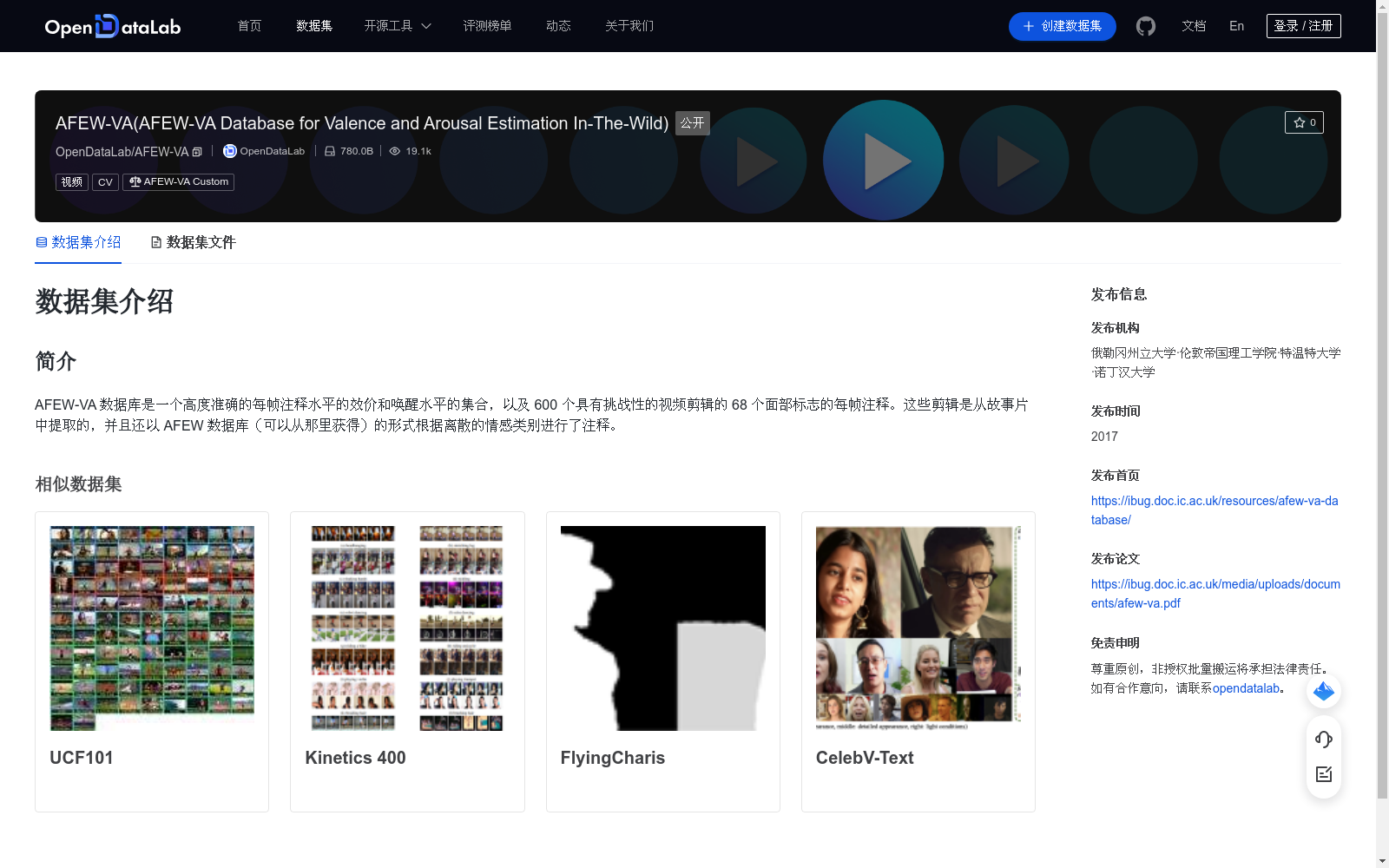Click the license icon in AFEW-VA Custom tag
The image size is (1389, 868).
(135, 182)
